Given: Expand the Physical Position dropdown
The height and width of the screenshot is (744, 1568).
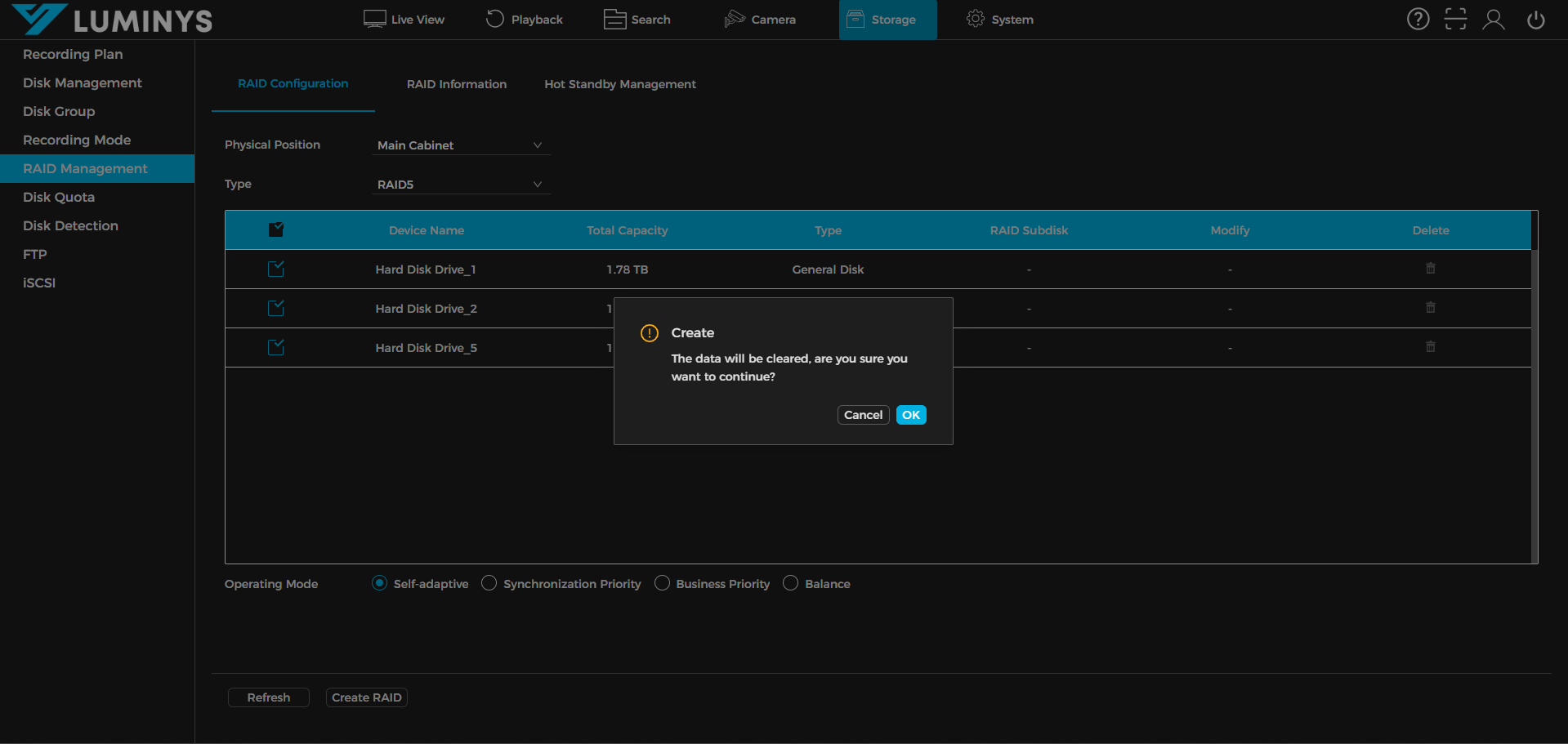Looking at the screenshot, I should pos(460,145).
